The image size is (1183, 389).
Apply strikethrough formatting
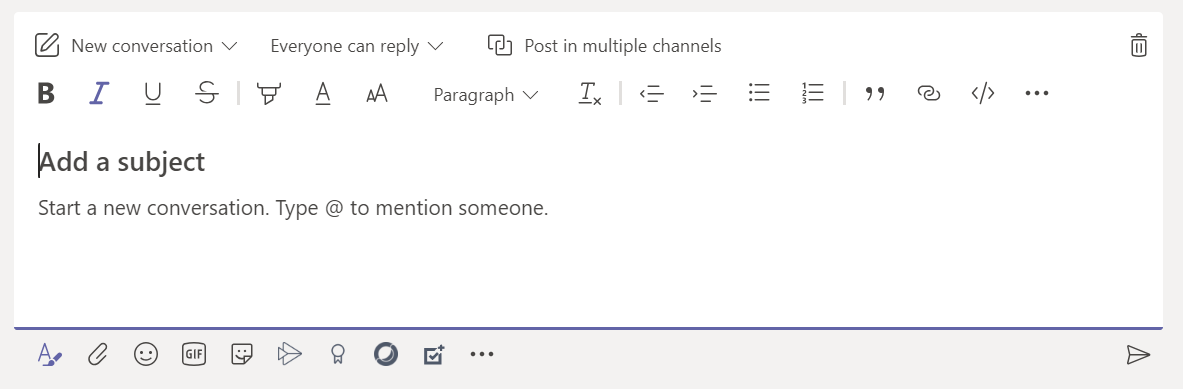[x=206, y=93]
